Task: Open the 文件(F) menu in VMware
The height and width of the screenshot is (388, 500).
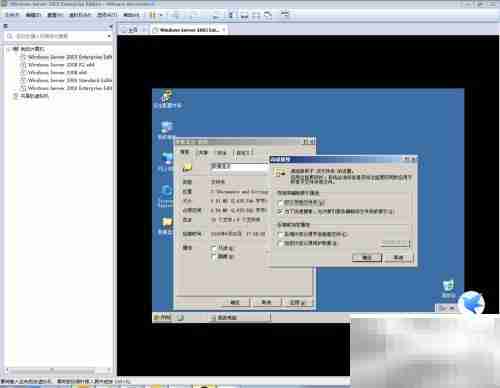Action: pos(12,15)
